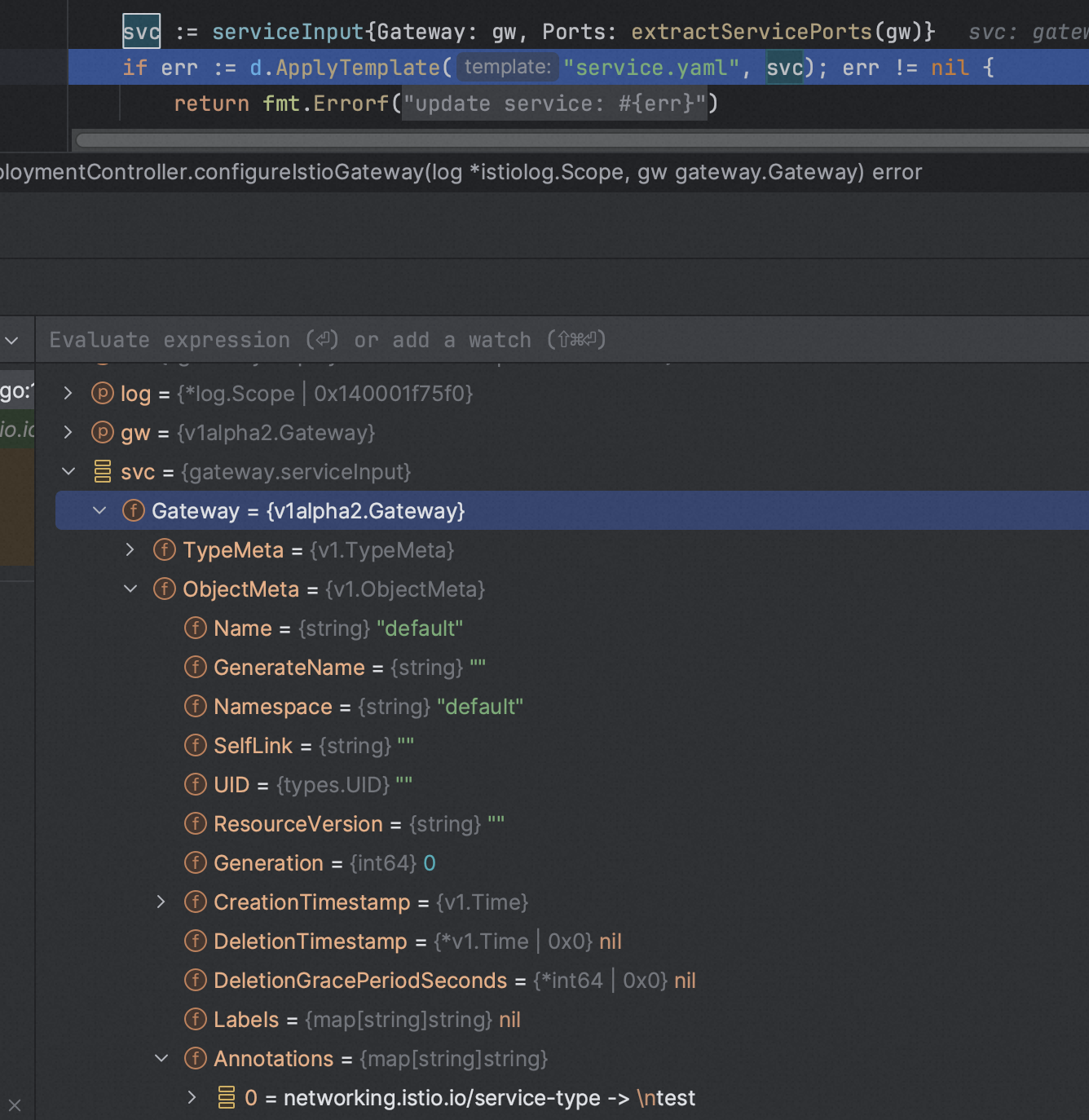This screenshot has height=1120, width=1089.
Task: Click "service.yaml" string in the code
Action: coord(651,68)
